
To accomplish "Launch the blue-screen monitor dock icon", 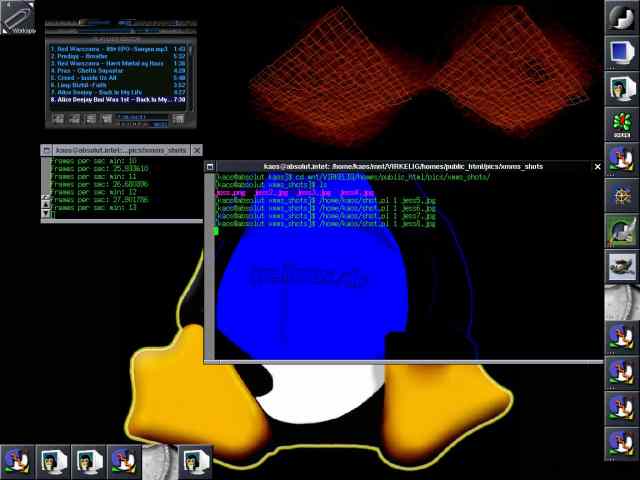I will coord(622,53).
